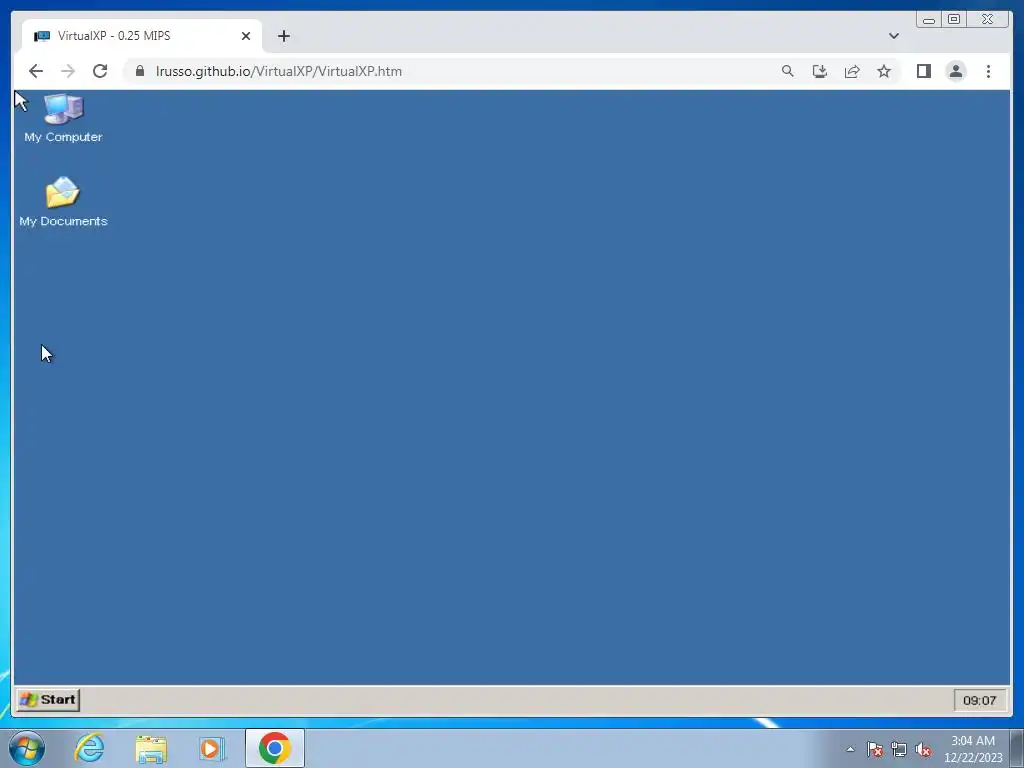Open the VirtualXP Start menu
This screenshot has height=768, width=1024.
click(x=48, y=699)
